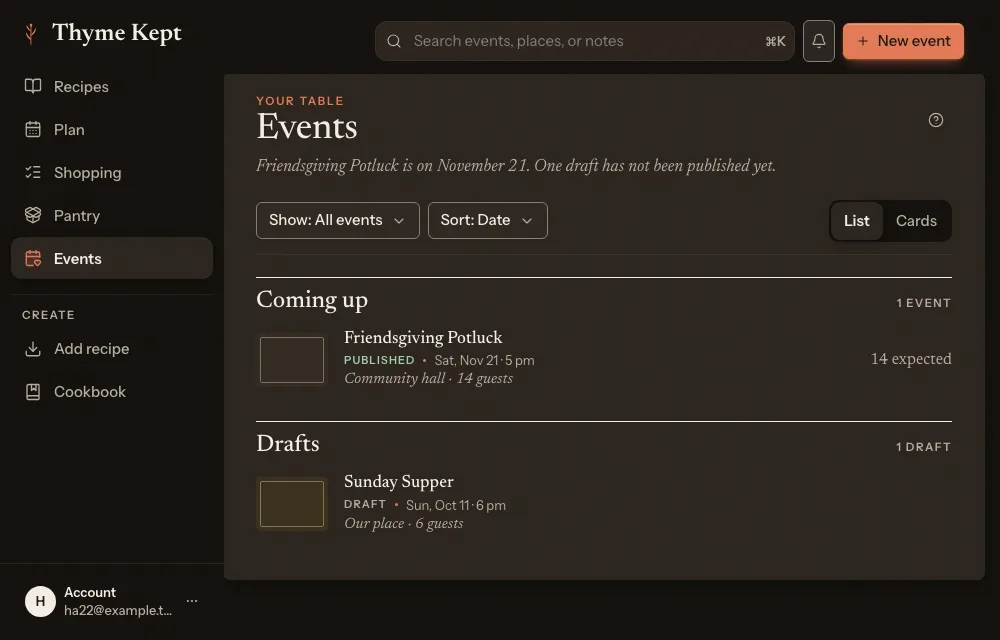Open the Friendsgiving Potluck event title
Viewport: 1000px width, 640px height.
pyautogui.click(x=423, y=337)
